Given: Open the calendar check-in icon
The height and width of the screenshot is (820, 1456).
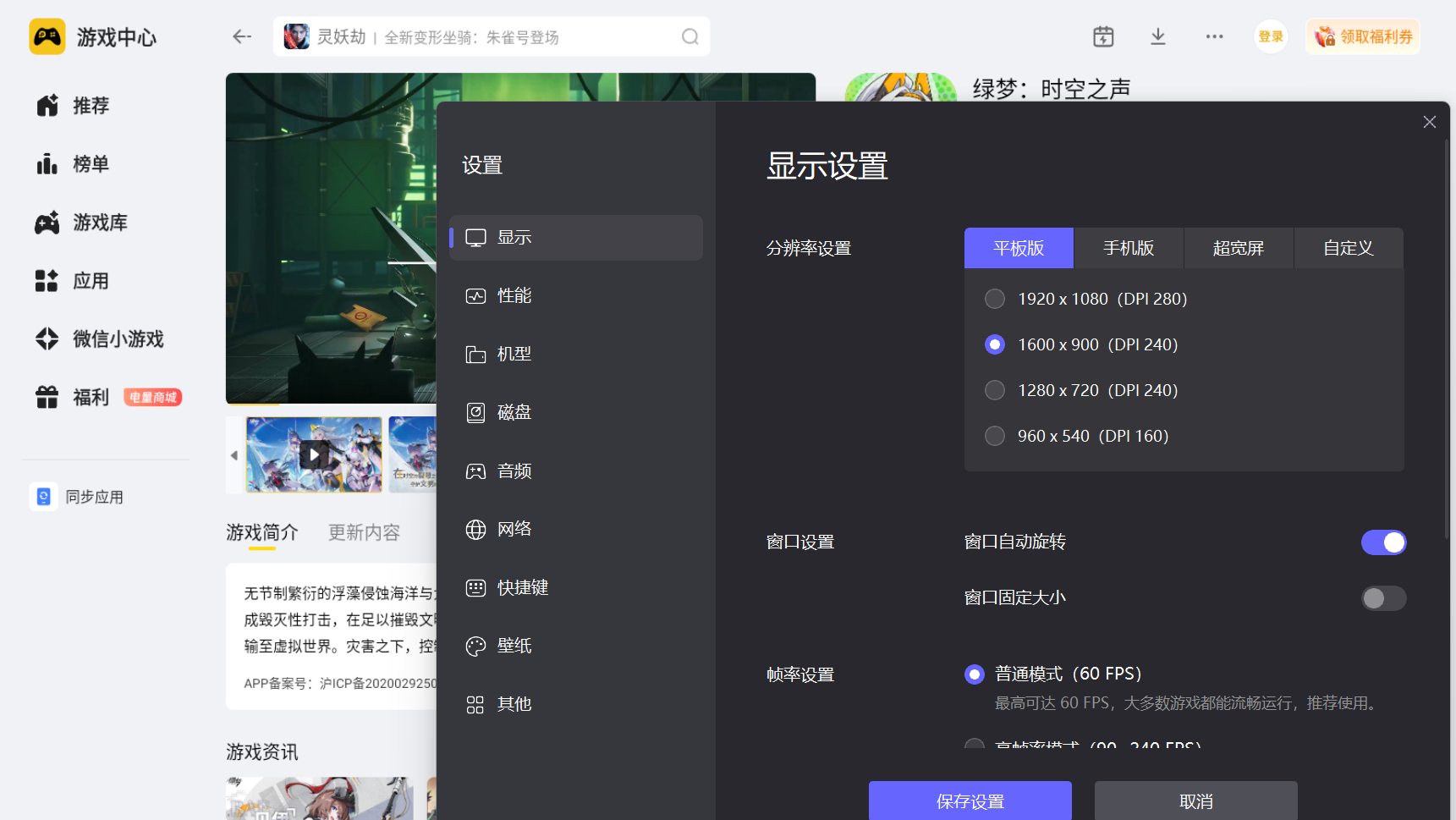Looking at the screenshot, I should point(1102,36).
